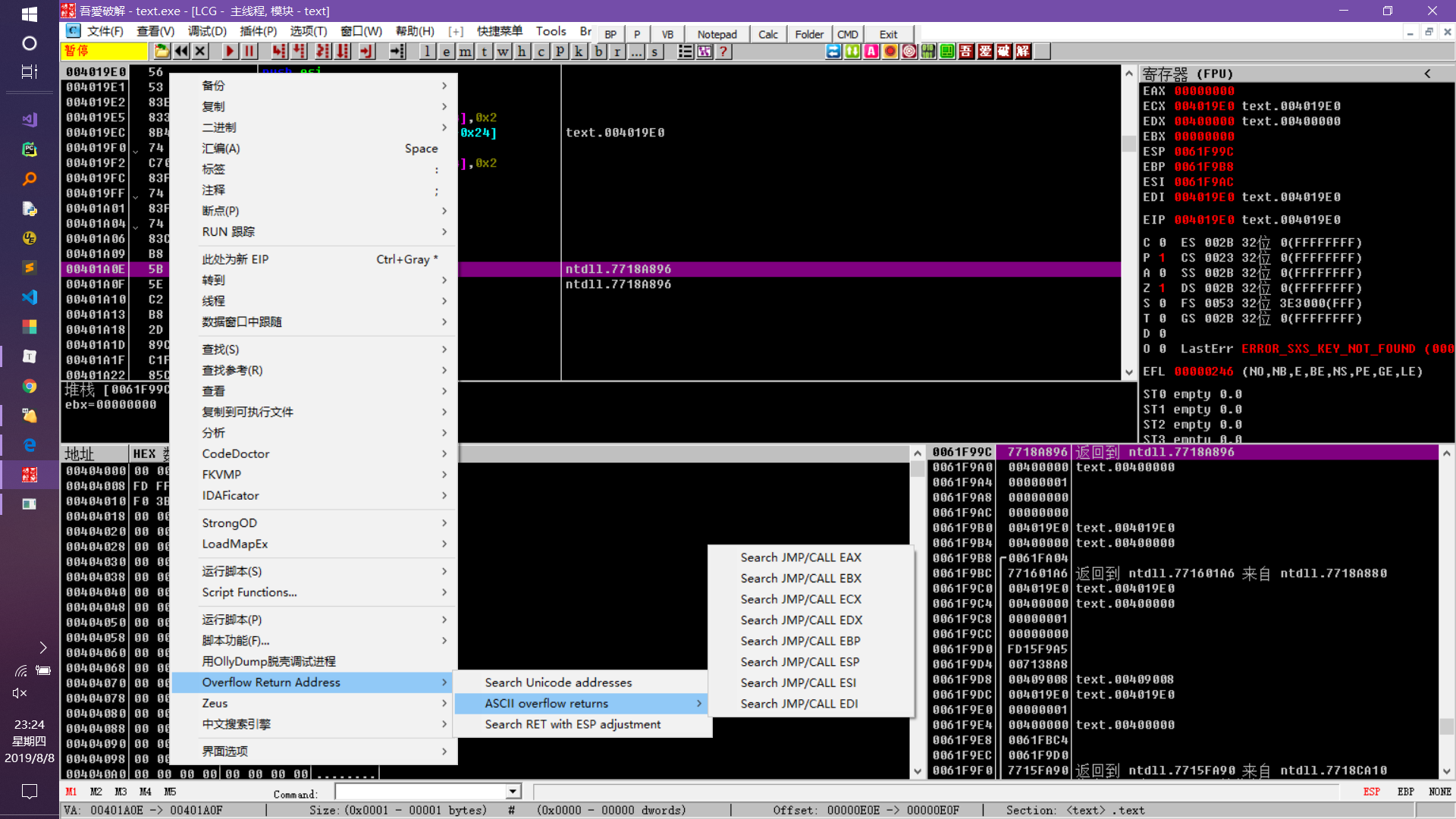The height and width of the screenshot is (819, 1456).
Task: Click the red question mark help icon
Action: click(723, 51)
